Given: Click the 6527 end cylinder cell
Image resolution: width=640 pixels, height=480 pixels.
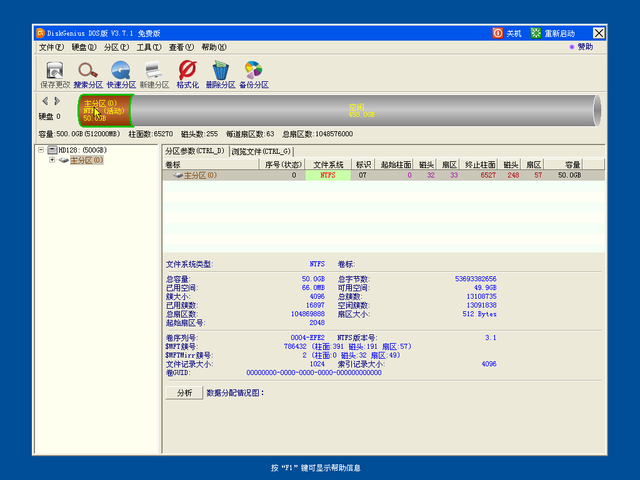Looking at the screenshot, I should tap(488, 175).
